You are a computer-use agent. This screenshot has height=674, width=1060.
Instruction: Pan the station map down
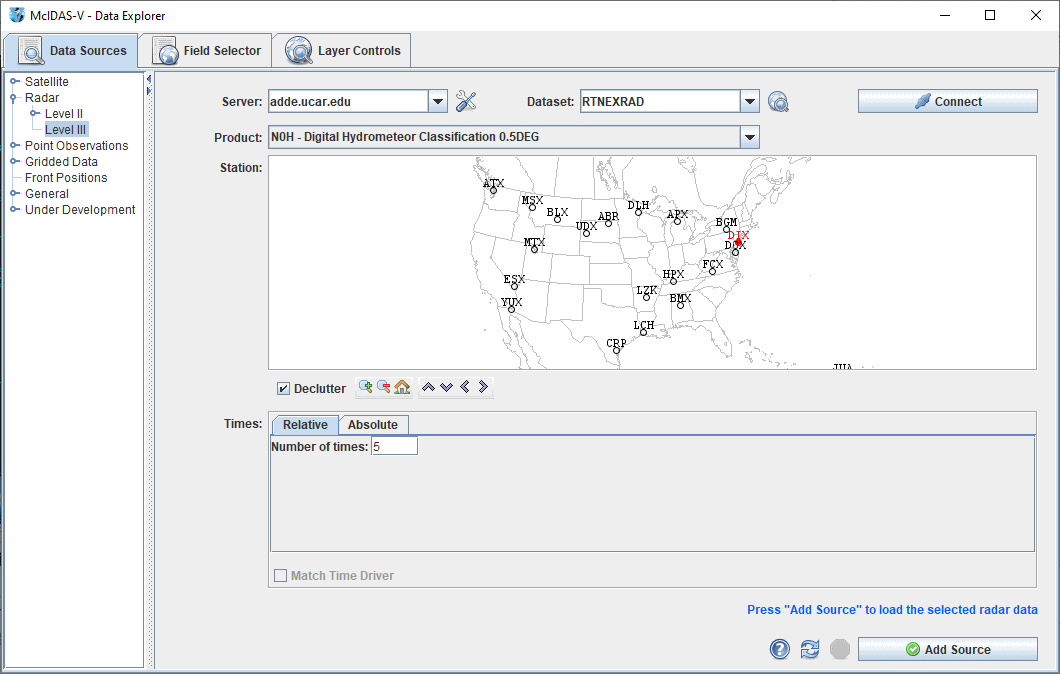click(446, 387)
